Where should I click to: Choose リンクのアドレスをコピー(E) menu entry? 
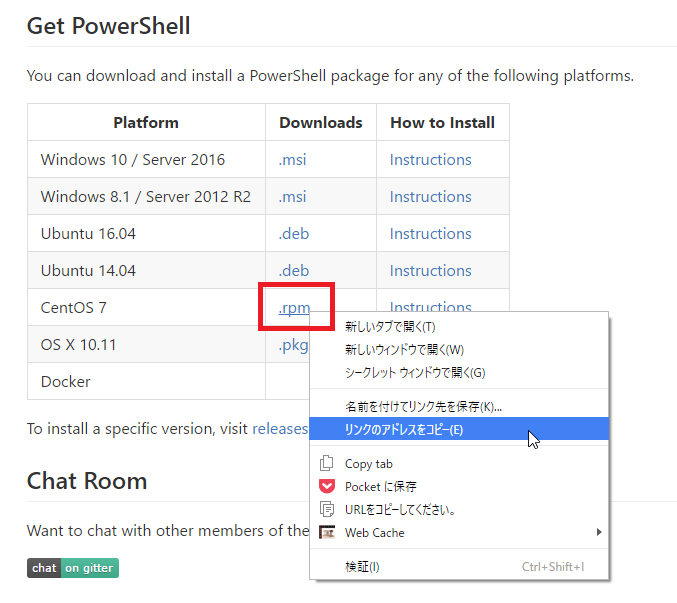point(459,429)
